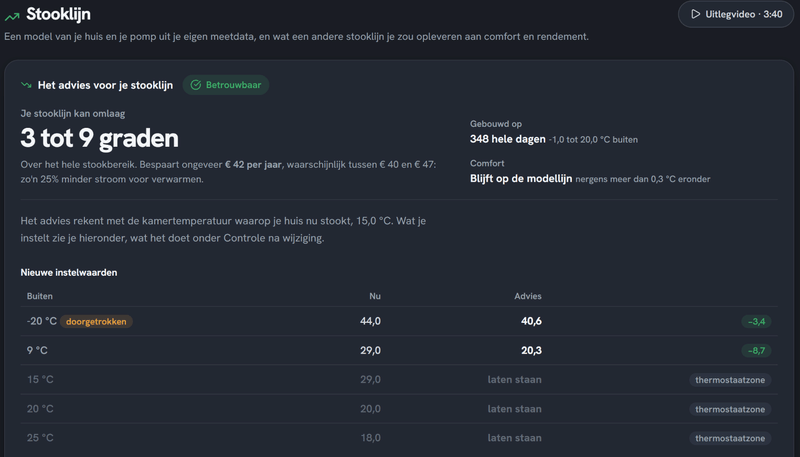800x457 pixels.
Task: Click '-1,0 tot 20,0 °C buiten' range text
Action: click(593, 140)
